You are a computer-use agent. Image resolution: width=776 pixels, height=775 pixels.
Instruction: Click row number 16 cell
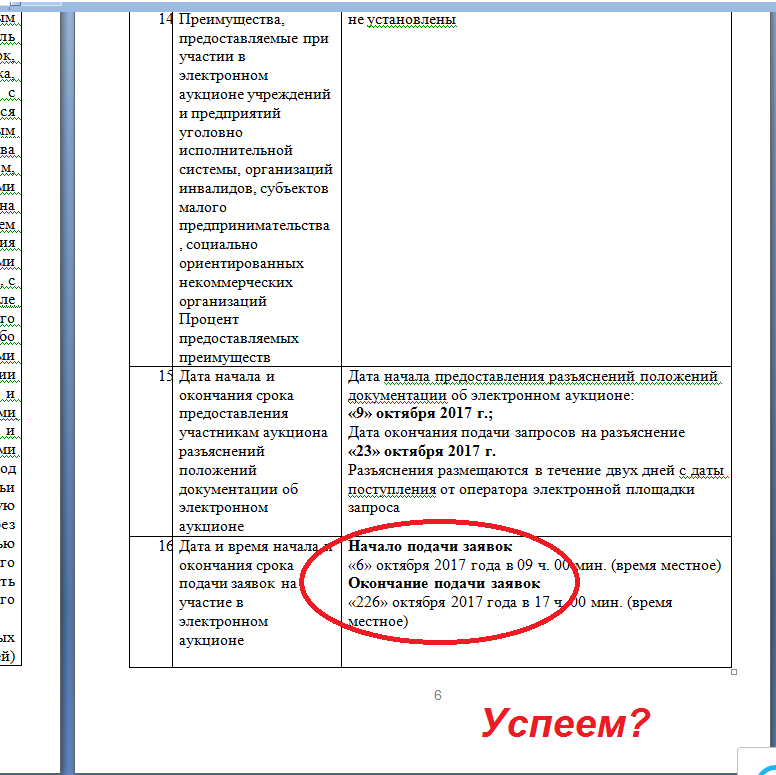point(165,547)
